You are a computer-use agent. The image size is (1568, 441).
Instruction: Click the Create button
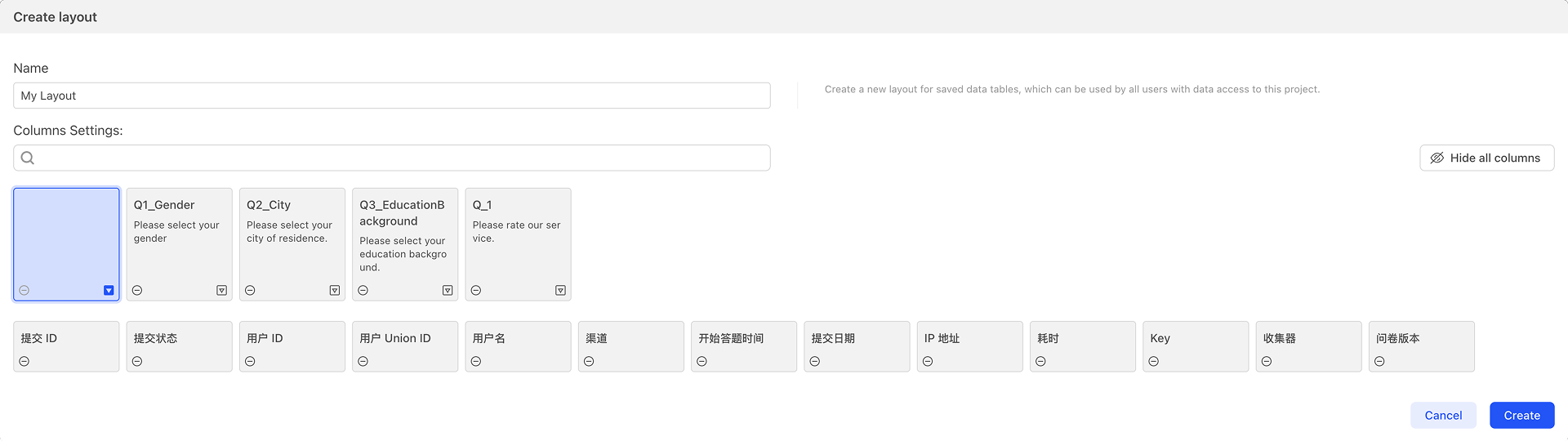coord(1522,416)
